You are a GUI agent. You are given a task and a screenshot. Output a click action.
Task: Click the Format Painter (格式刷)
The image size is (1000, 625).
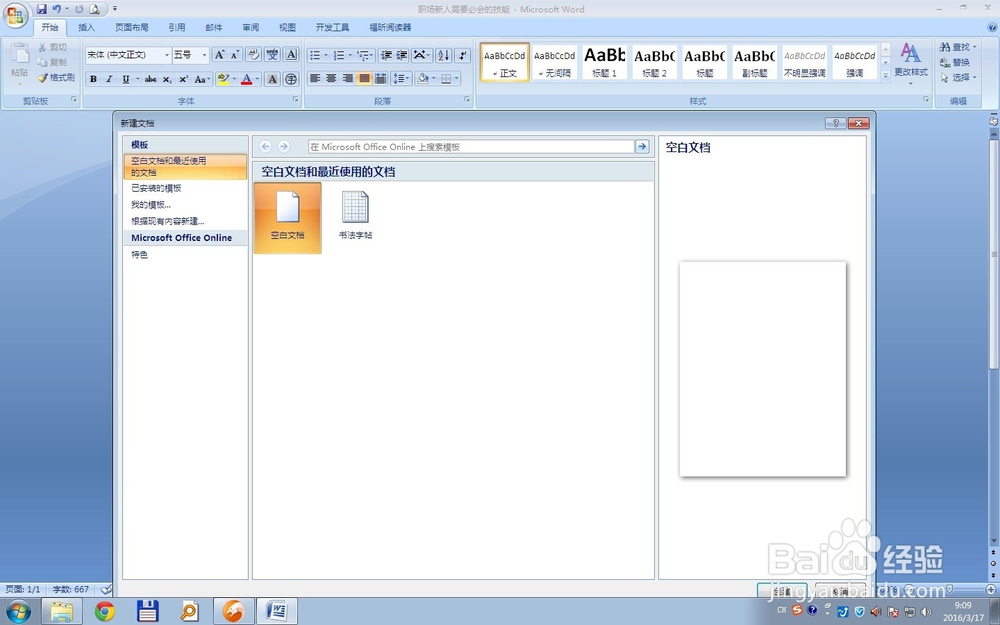56,78
